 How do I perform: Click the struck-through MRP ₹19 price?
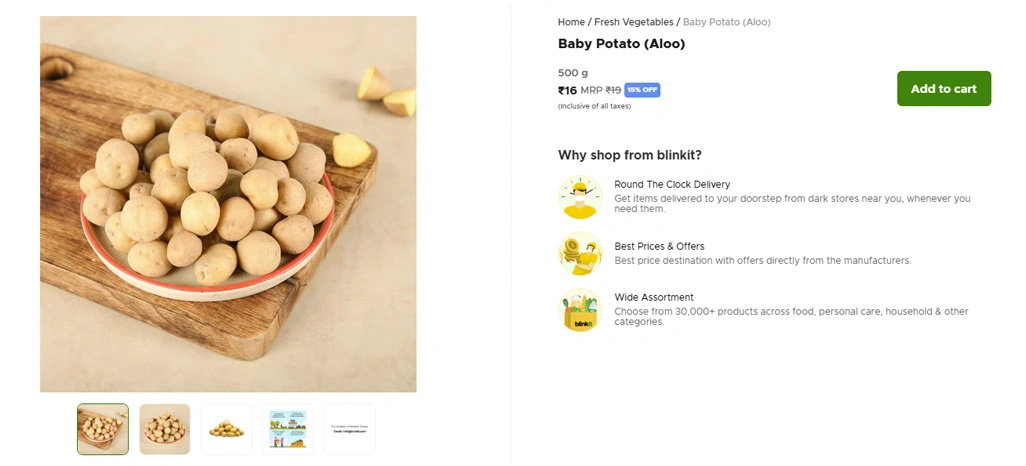pyautogui.click(x=613, y=90)
